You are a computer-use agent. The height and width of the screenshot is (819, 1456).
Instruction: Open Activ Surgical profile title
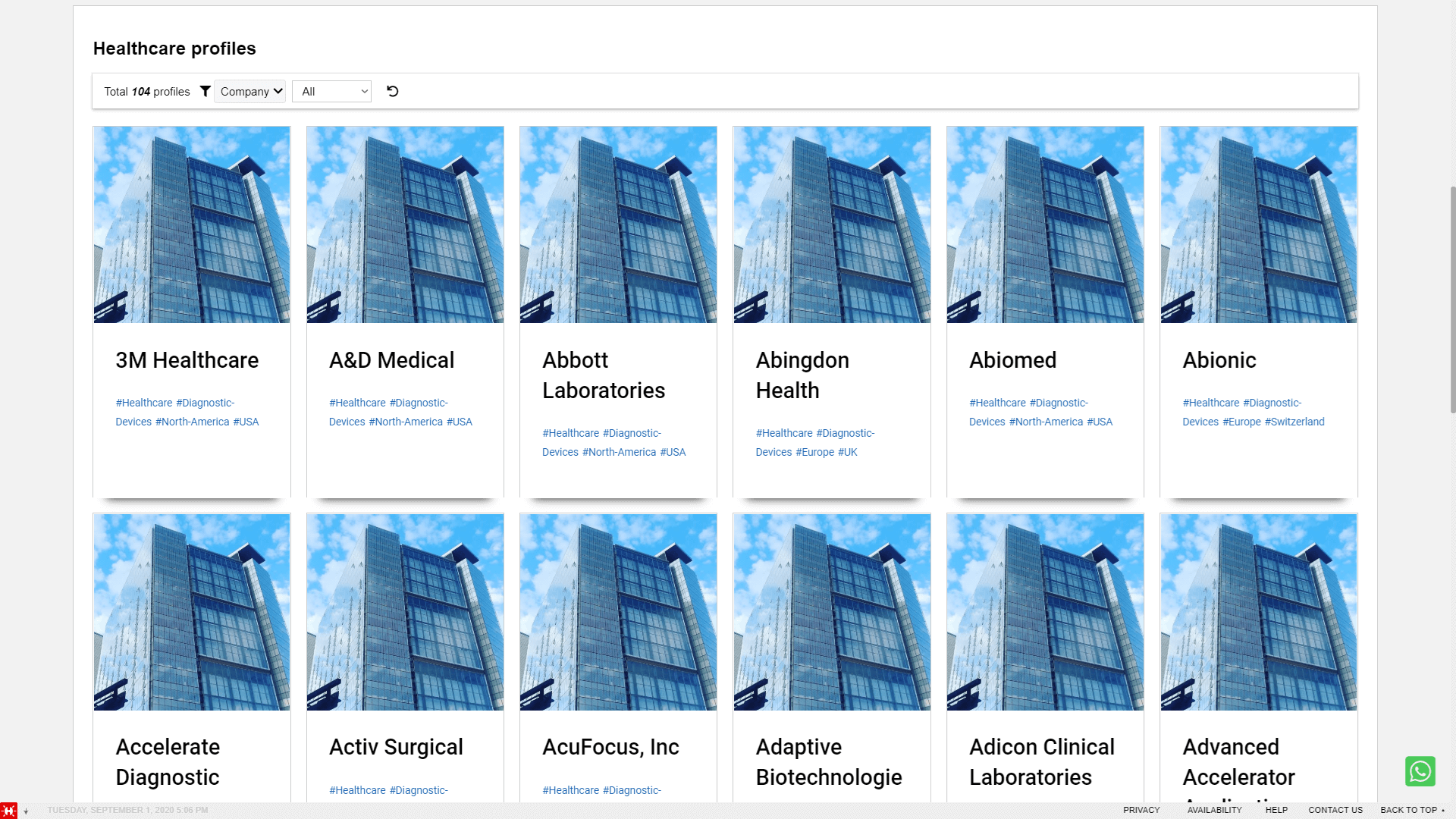pos(396,747)
